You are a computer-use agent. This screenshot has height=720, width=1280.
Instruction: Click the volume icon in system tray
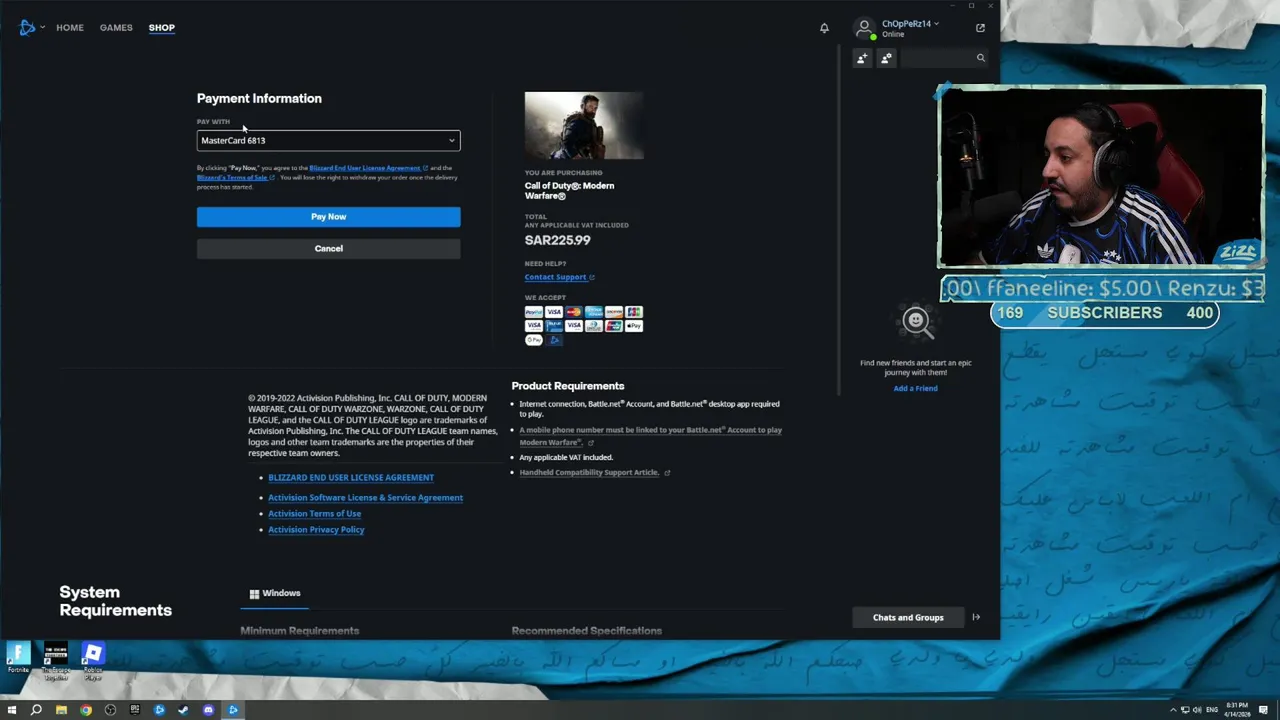point(1197,710)
